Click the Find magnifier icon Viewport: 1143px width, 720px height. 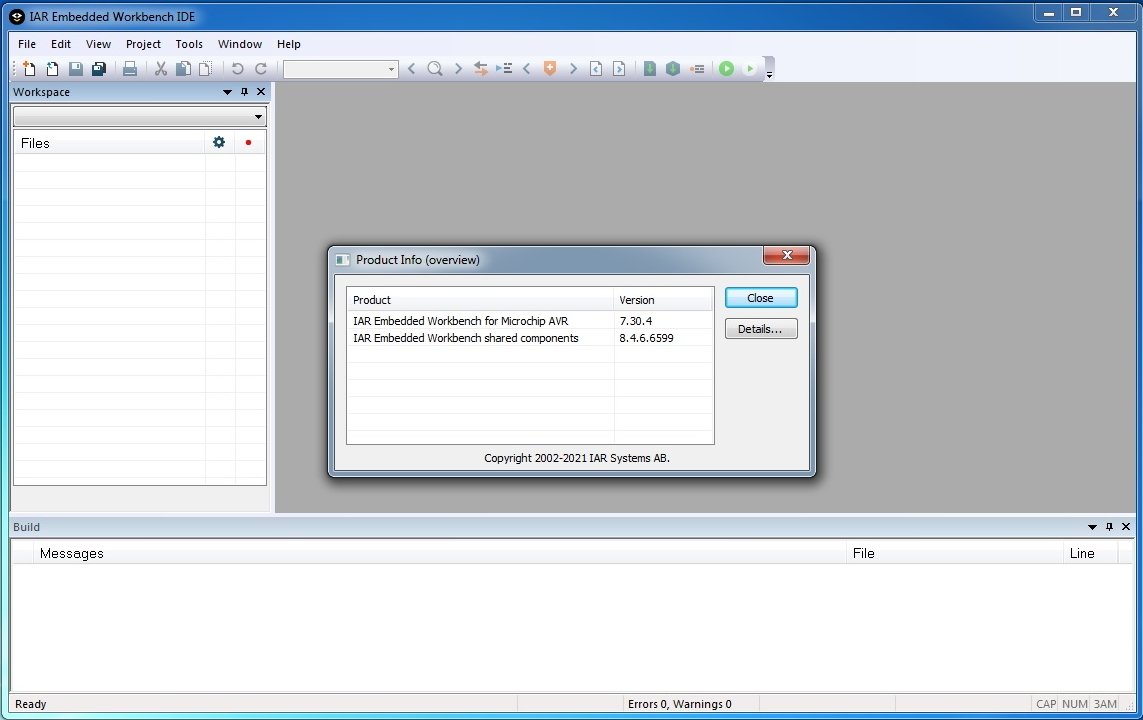(435, 69)
